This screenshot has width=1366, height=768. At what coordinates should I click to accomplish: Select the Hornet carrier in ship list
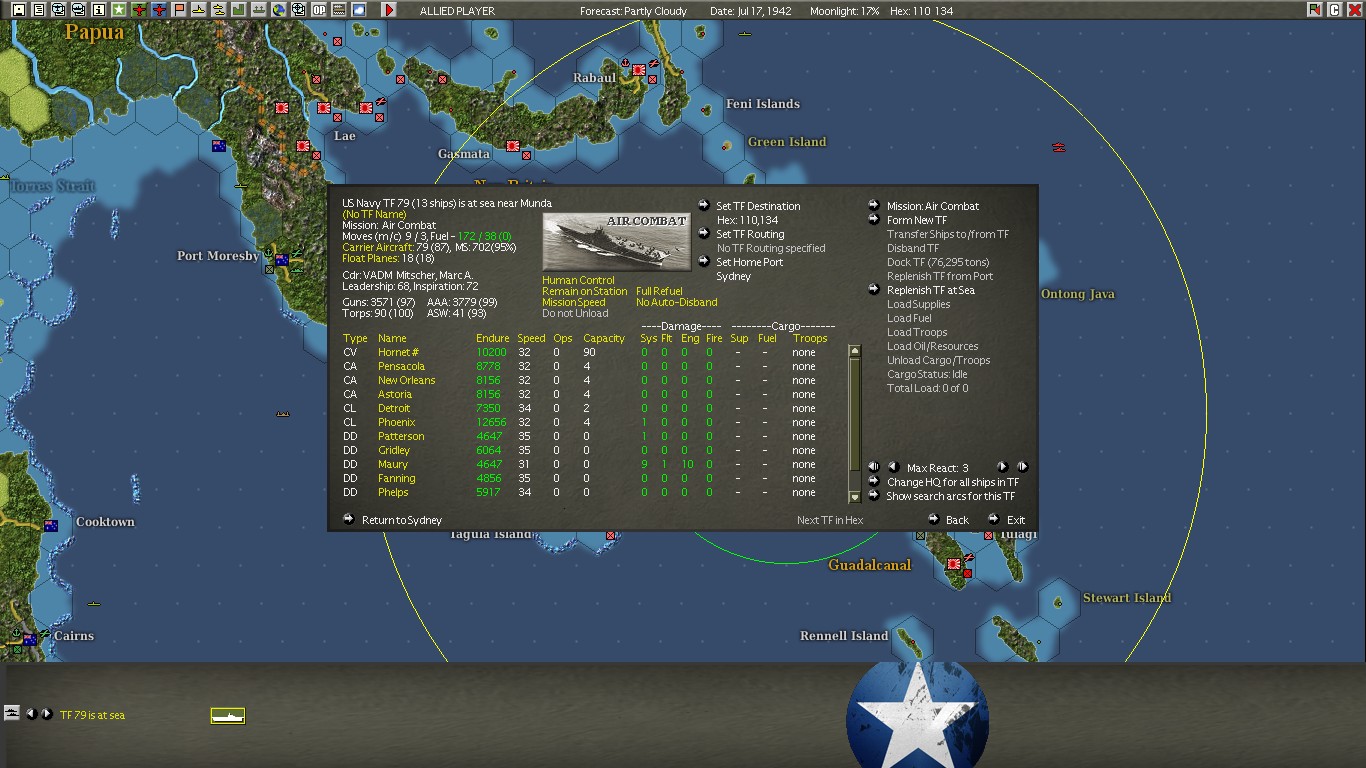tap(398, 352)
